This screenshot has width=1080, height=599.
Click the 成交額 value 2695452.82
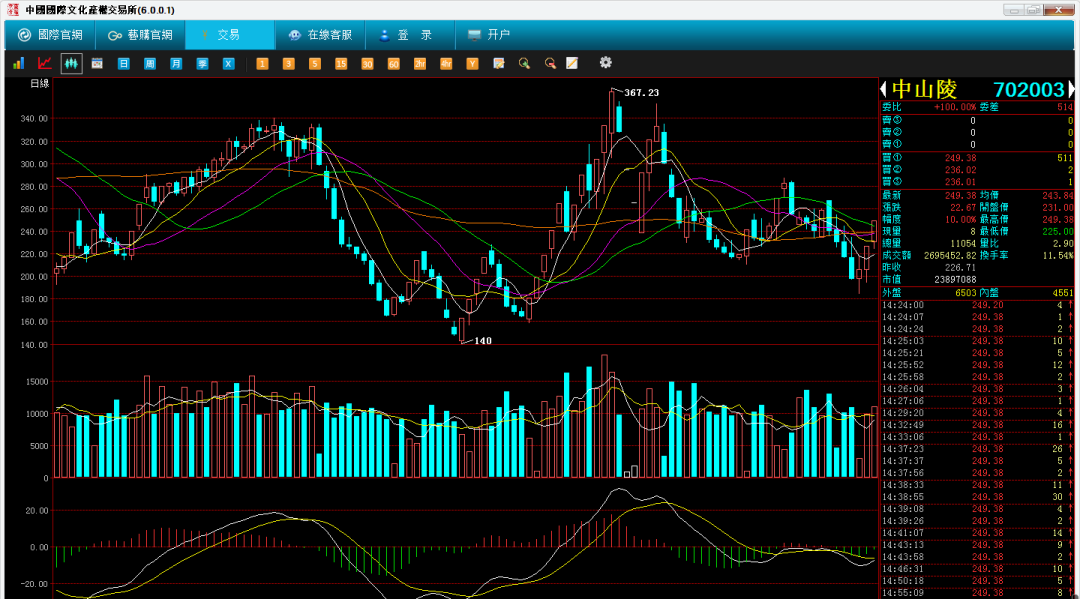coord(949,255)
